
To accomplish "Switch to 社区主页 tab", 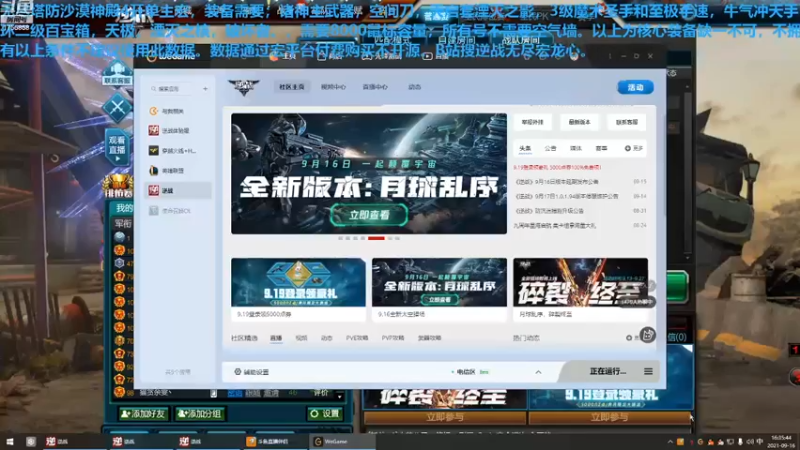I will click(291, 87).
